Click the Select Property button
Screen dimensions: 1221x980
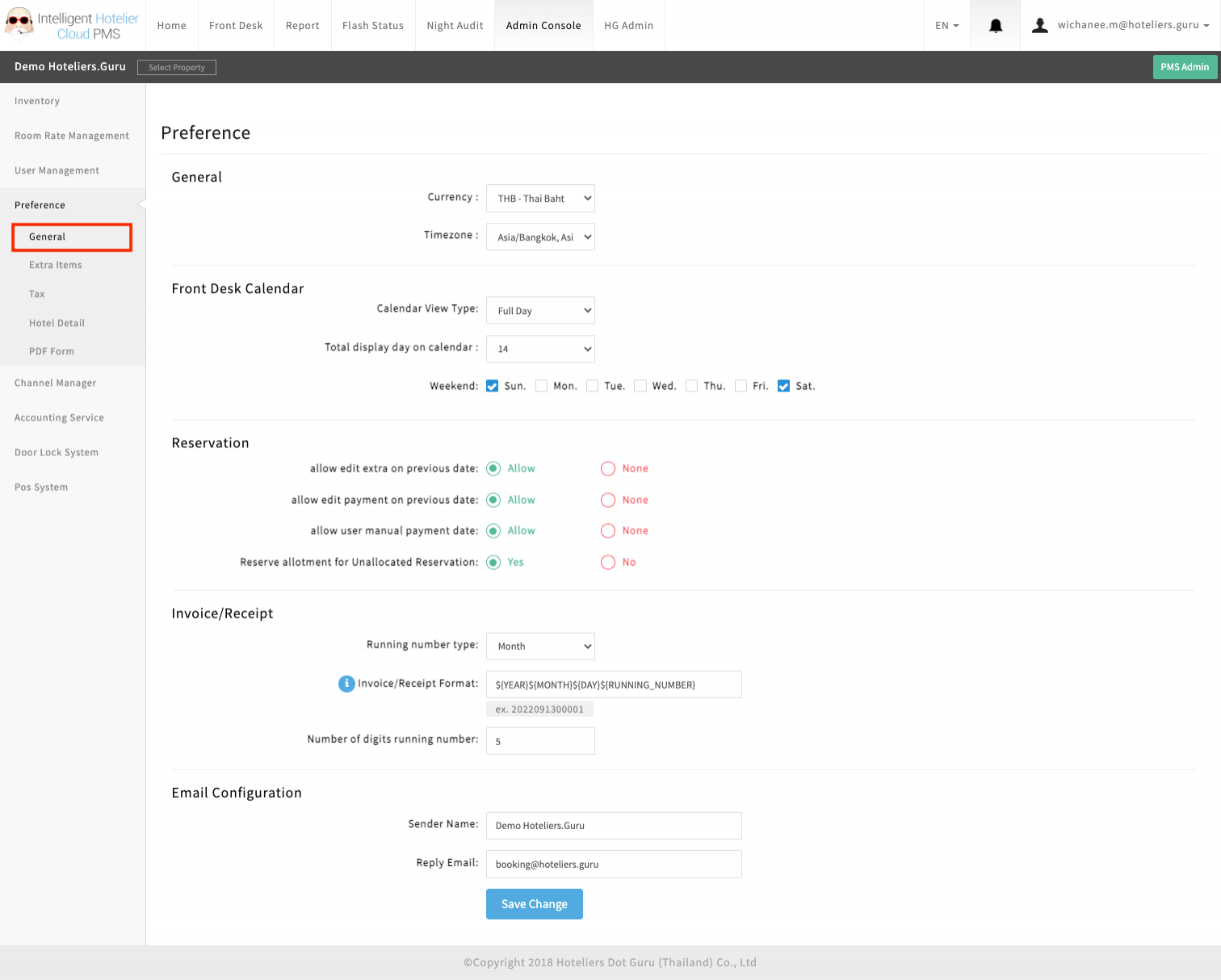coord(177,68)
